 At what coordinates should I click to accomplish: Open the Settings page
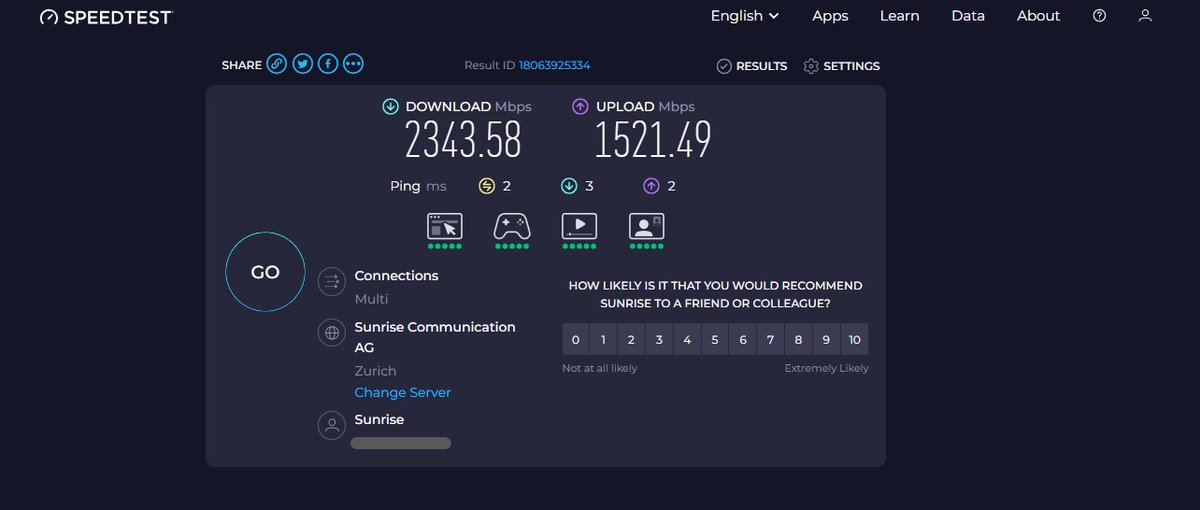841,66
